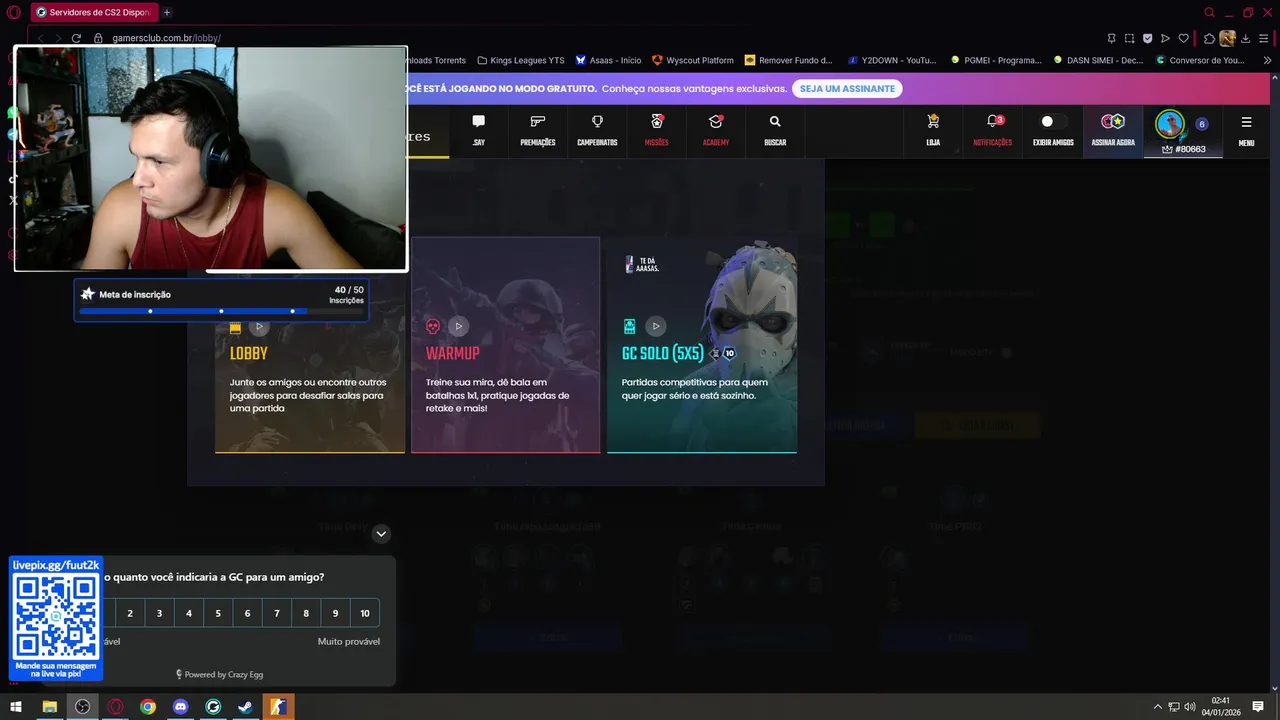This screenshot has width=1280, height=720.
Task: Open the DASN SIMEI bookmark
Action: coord(1098,60)
